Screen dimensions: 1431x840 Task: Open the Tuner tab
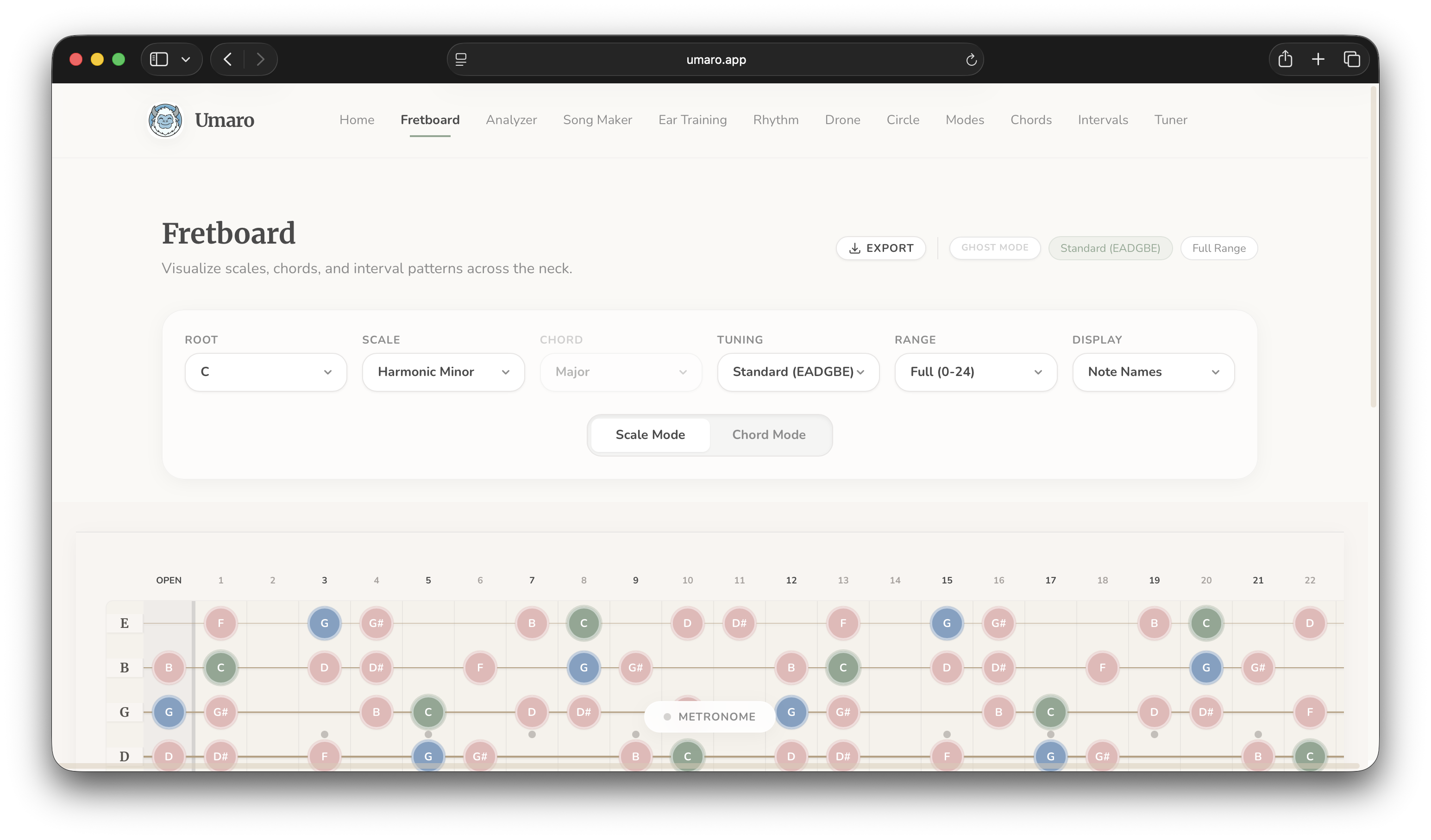click(1170, 120)
